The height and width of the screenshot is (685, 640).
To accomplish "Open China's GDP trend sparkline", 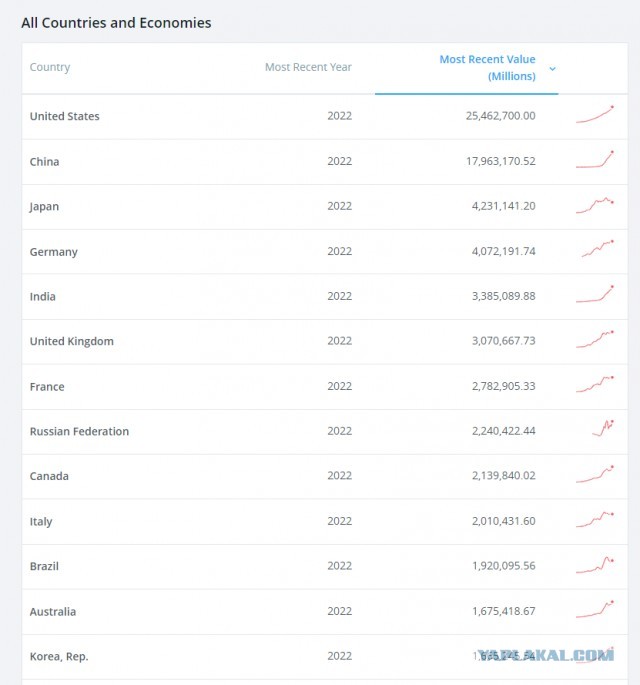I will [595, 160].
